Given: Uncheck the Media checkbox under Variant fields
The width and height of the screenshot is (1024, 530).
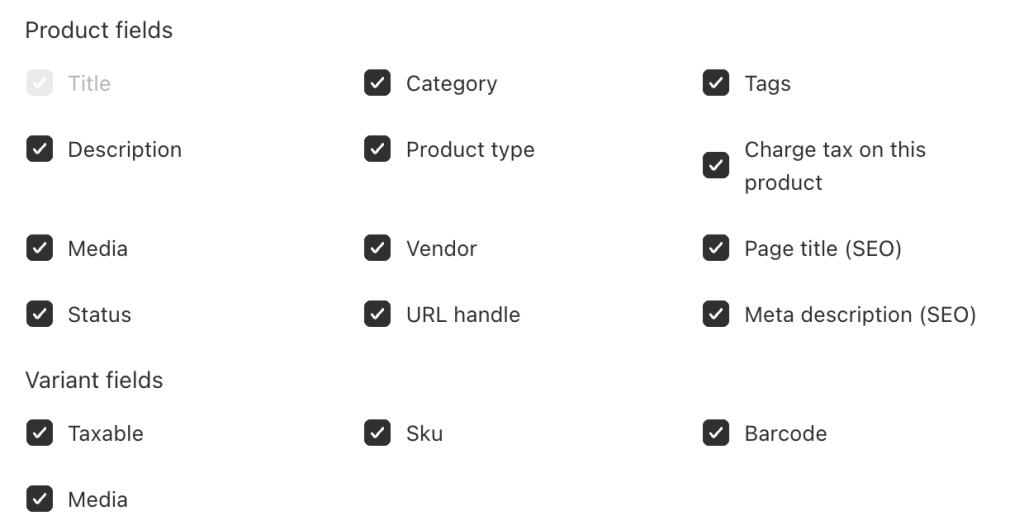Looking at the screenshot, I should [x=39, y=498].
